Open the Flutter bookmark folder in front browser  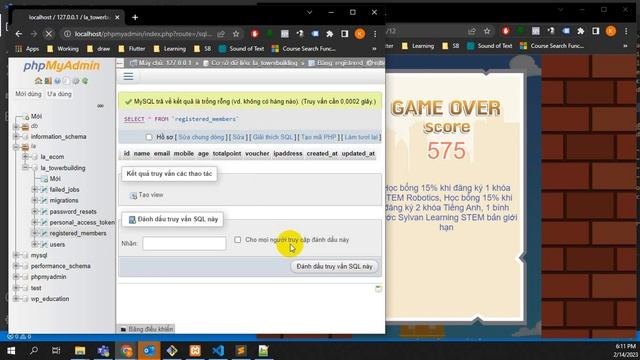tap(132, 49)
